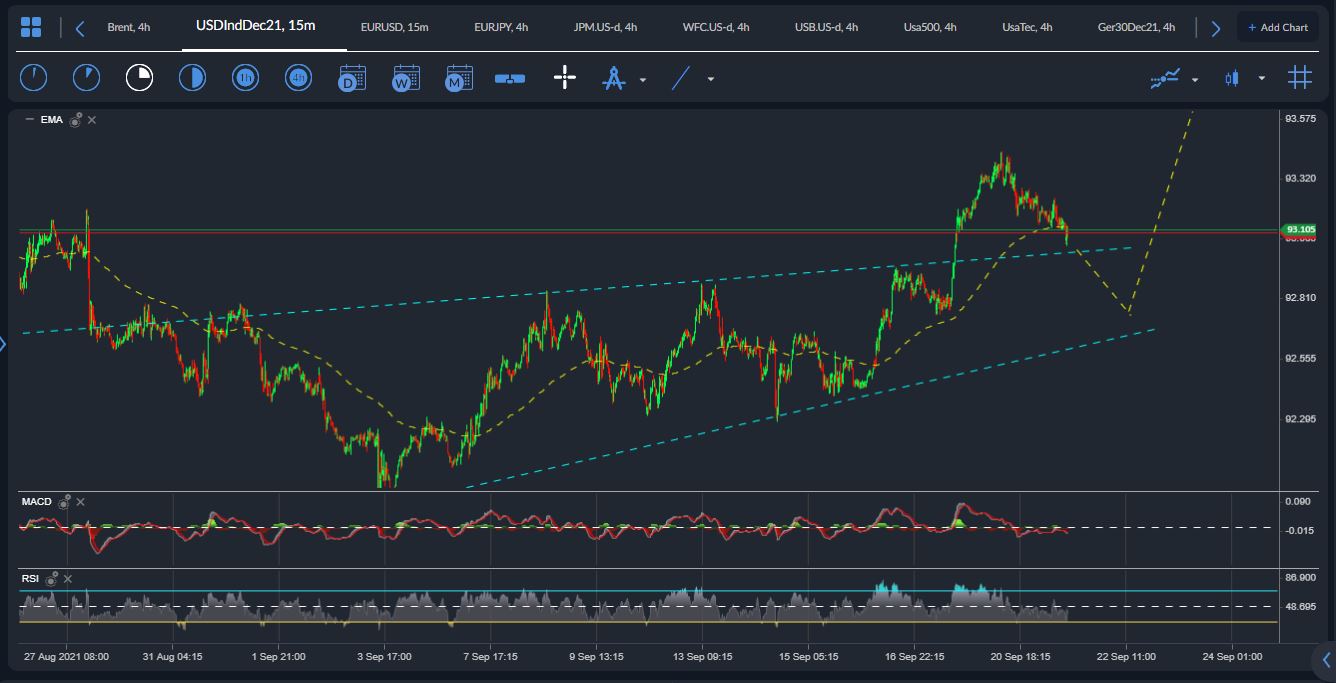Screen dimensions: 1336x683
Task: Switch to the Ger30Dec21, 4h tab
Action: coord(1136,27)
